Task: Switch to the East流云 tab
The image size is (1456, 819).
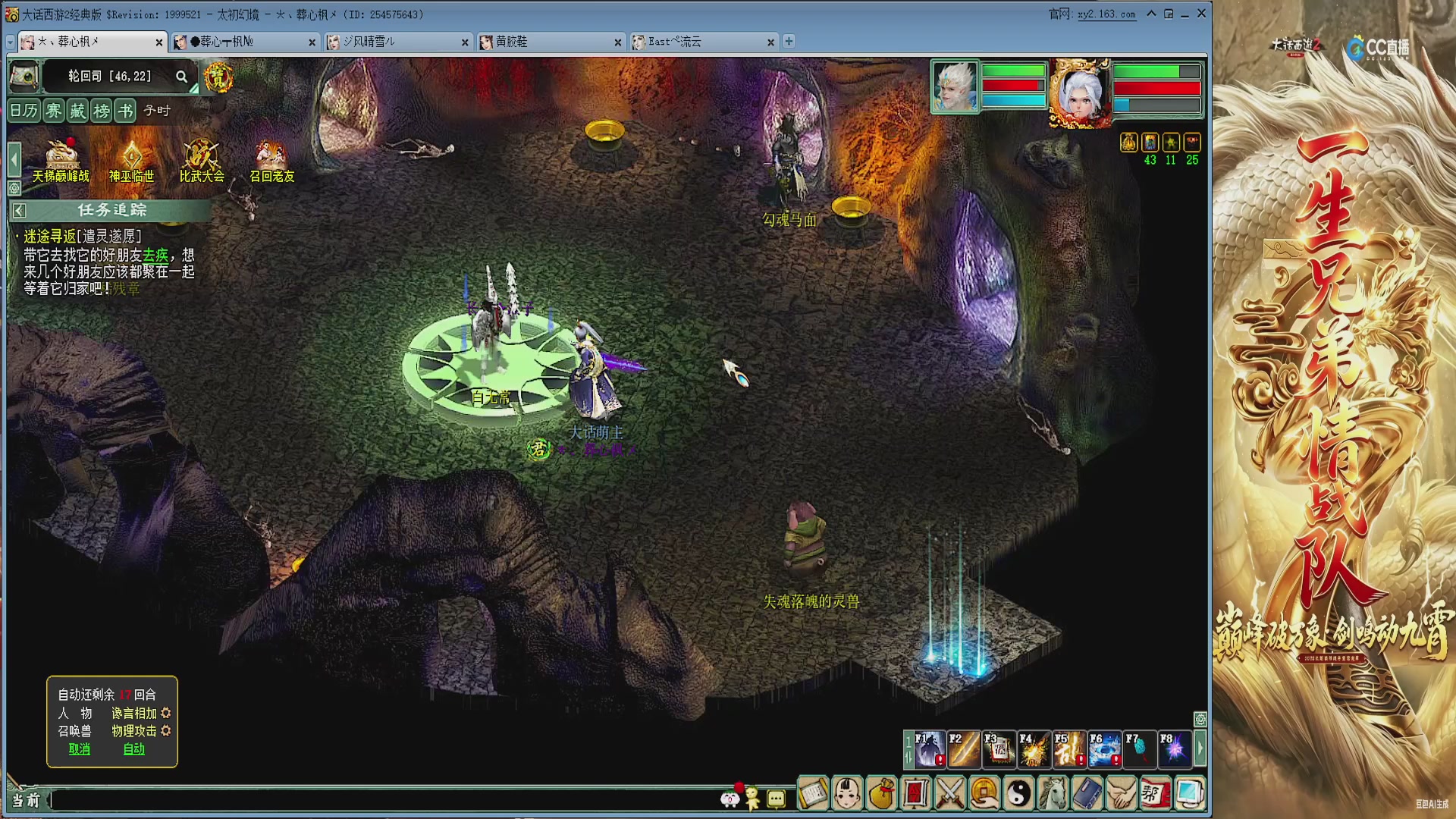Action: pyautogui.click(x=703, y=42)
